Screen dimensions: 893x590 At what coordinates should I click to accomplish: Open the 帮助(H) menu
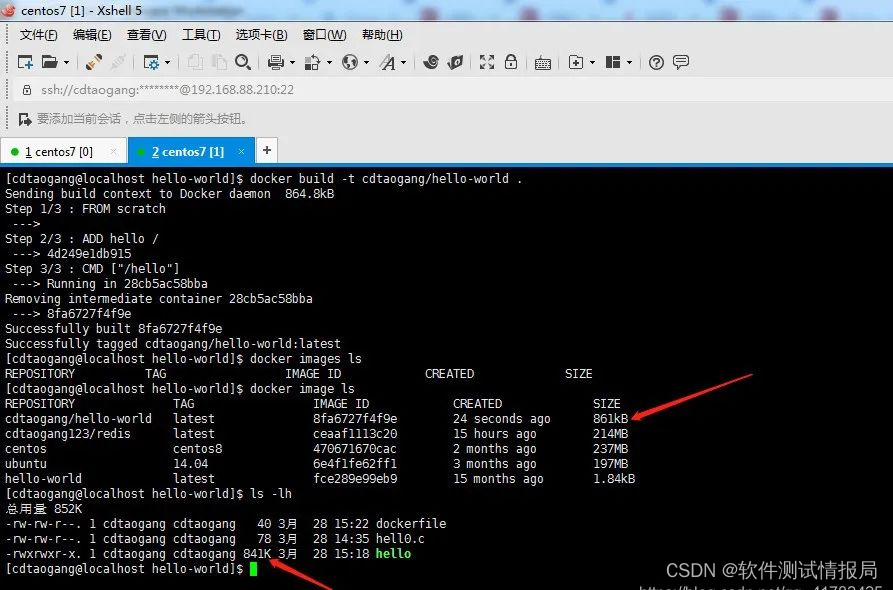click(382, 35)
